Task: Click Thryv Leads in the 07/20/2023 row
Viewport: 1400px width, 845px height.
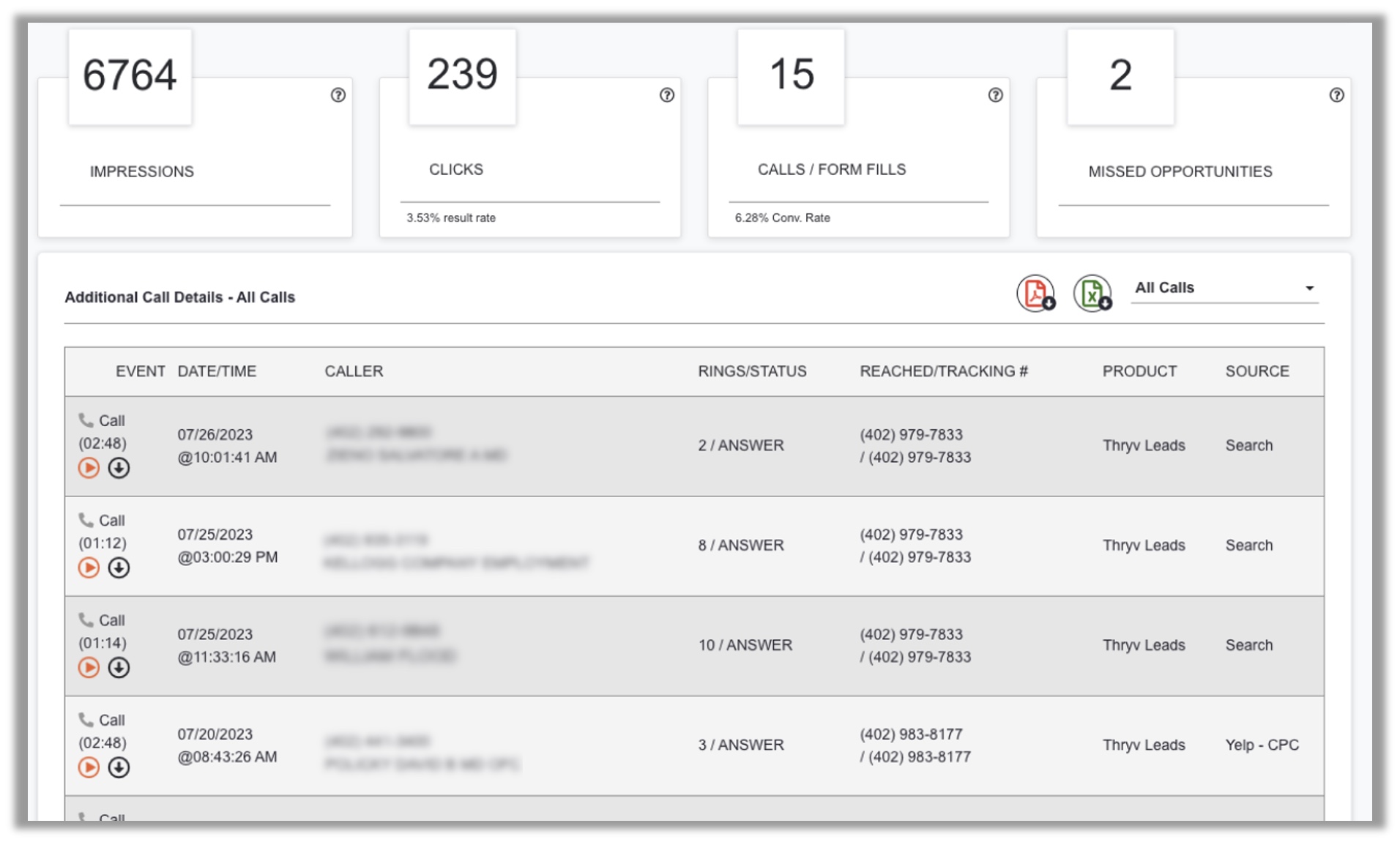Action: (x=1144, y=745)
